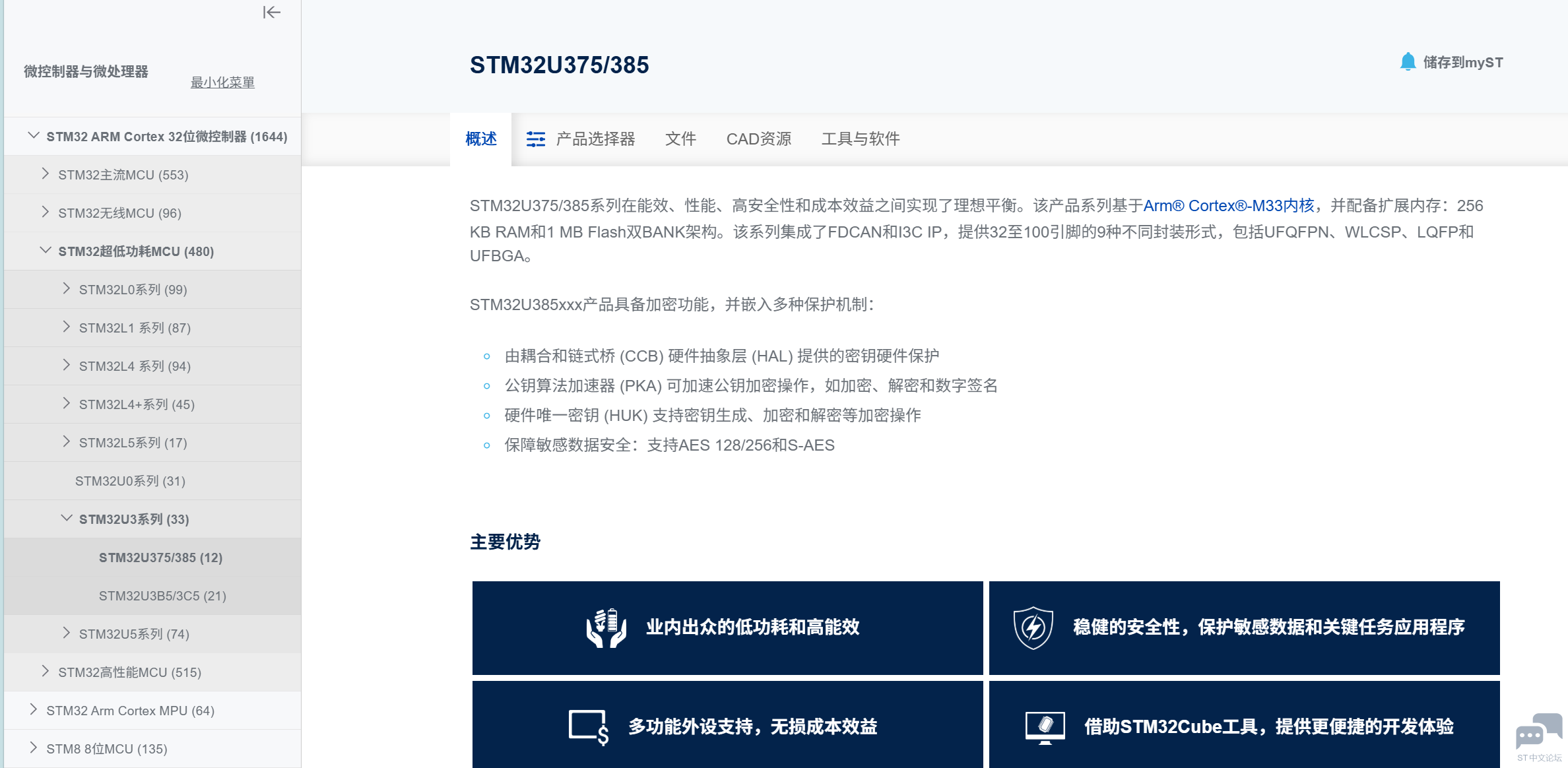Collapse the STM32U3系列 chevron
The width and height of the screenshot is (1568, 768).
point(66,519)
